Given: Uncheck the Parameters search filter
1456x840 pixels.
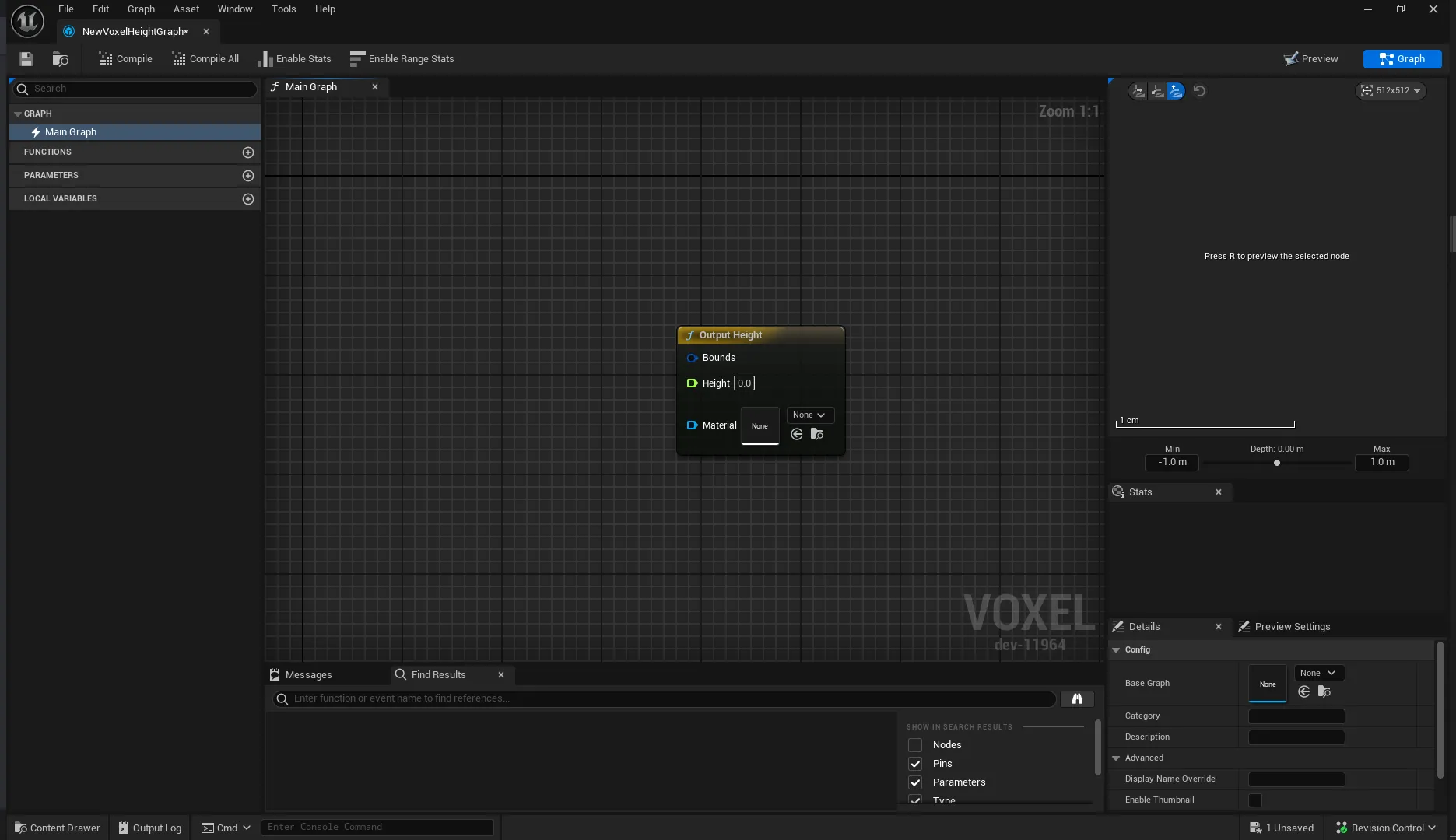Looking at the screenshot, I should click(x=915, y=782).
